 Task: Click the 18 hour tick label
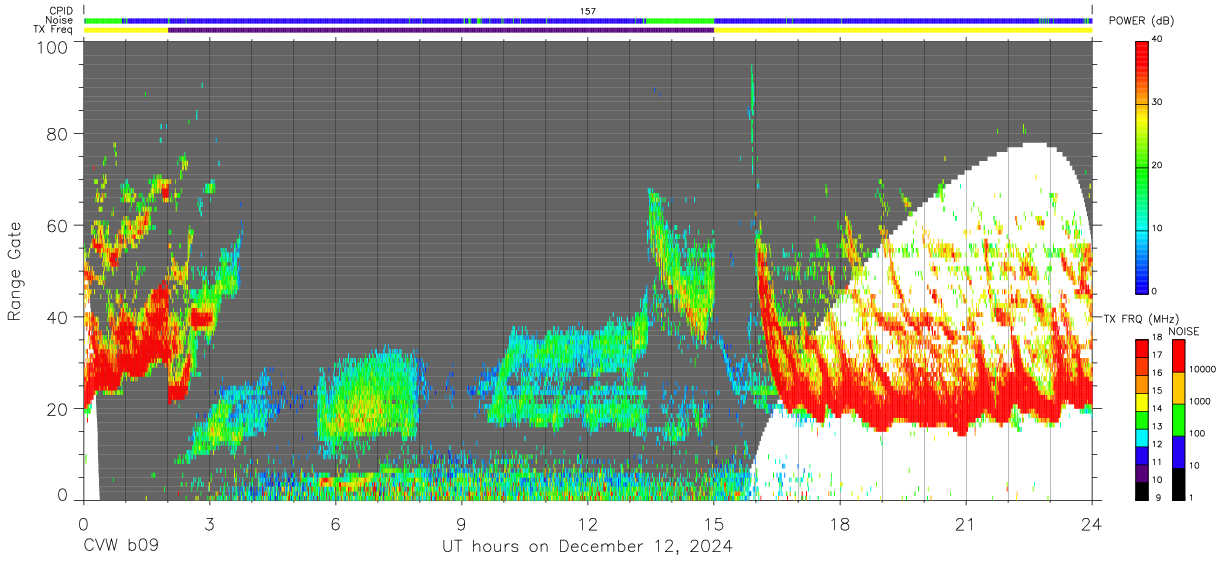pyautogui.click(x=840, y=524)
